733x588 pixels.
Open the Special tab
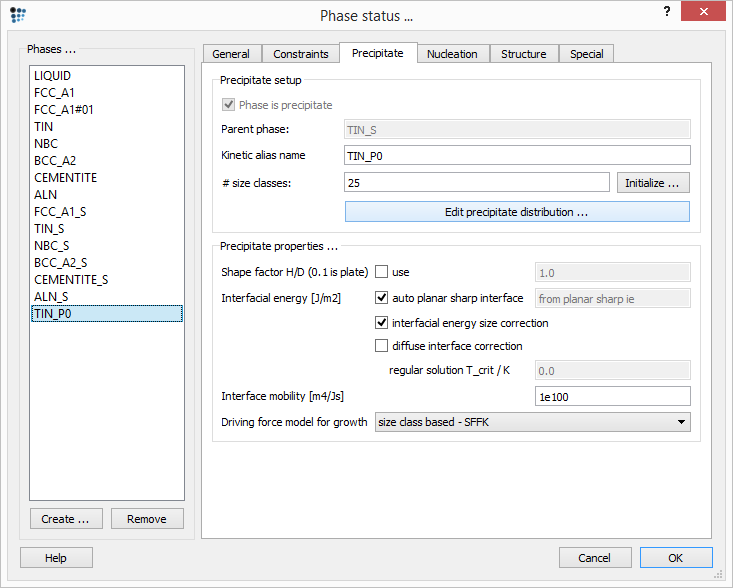click(x=586, y=54)
